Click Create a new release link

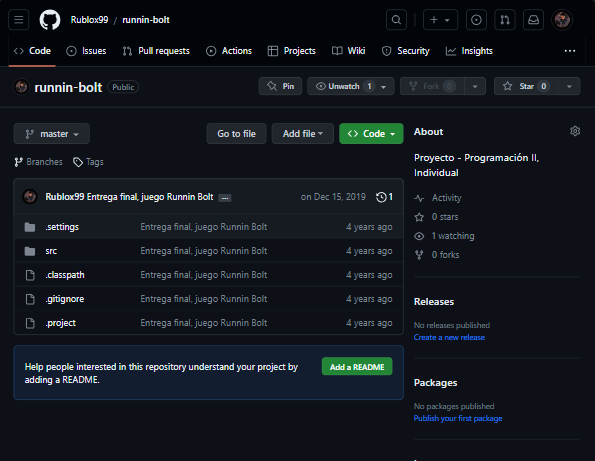(x=449, y=337)
